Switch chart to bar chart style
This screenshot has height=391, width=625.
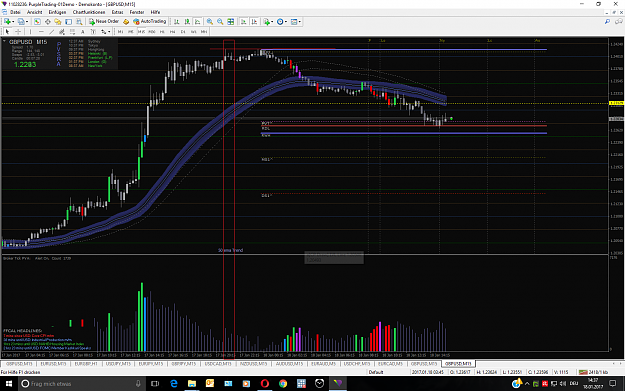tap(177, 22)
